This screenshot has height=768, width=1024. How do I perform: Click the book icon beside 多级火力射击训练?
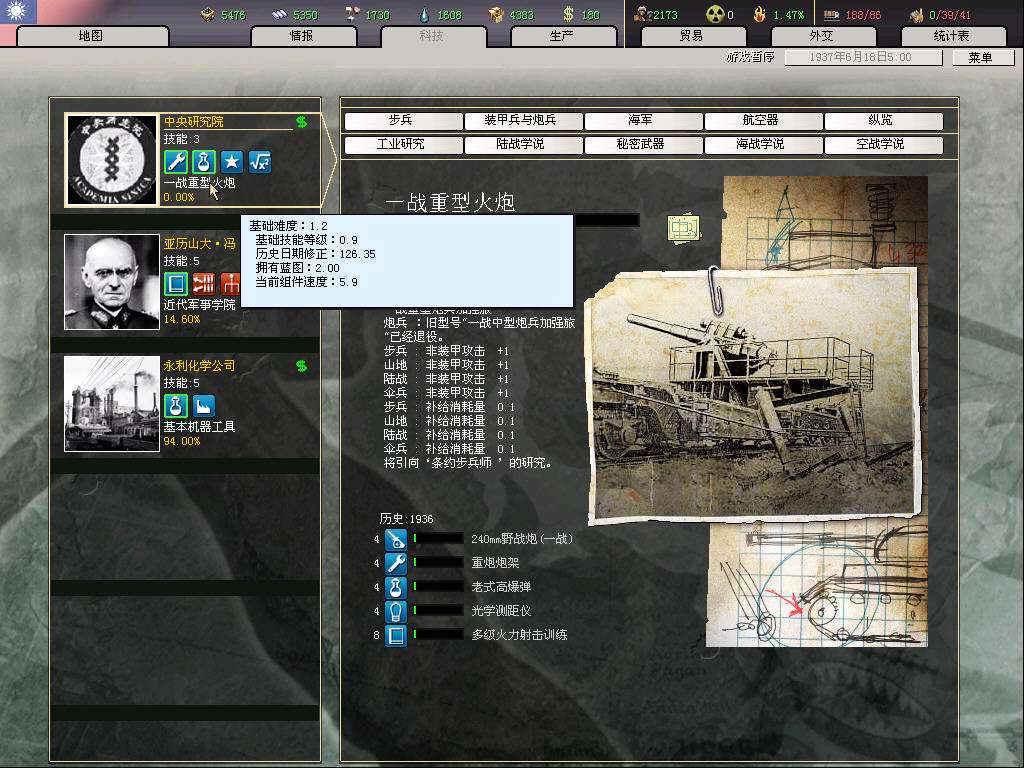click(x=396, y=635)
